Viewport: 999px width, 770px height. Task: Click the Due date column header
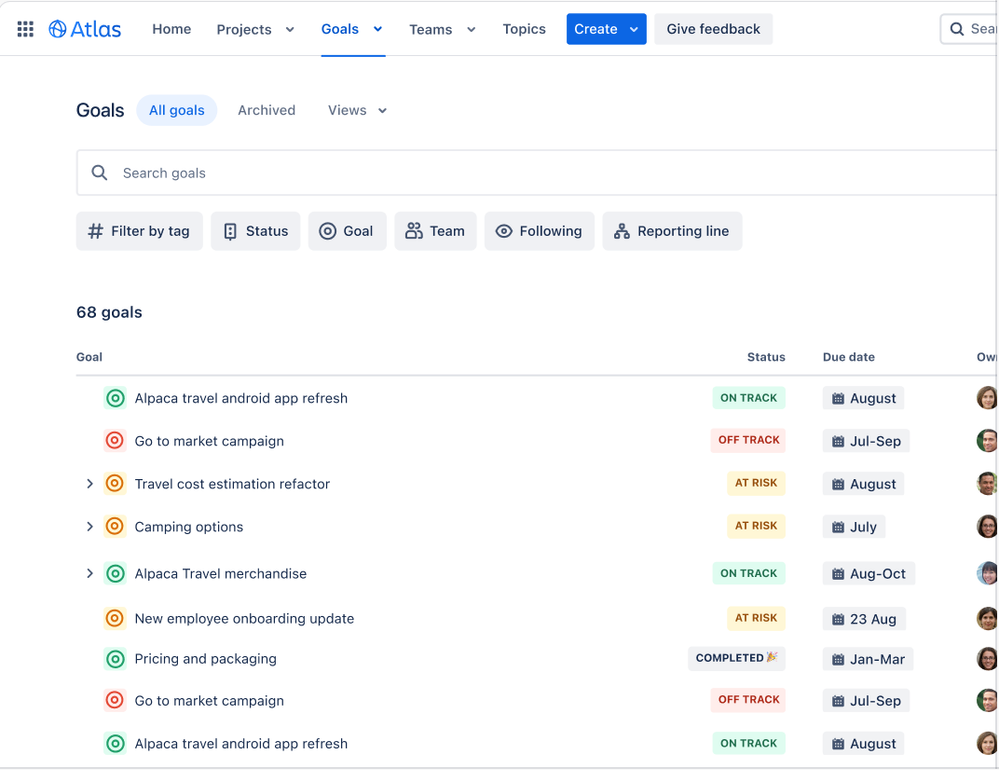coord(849,357)
